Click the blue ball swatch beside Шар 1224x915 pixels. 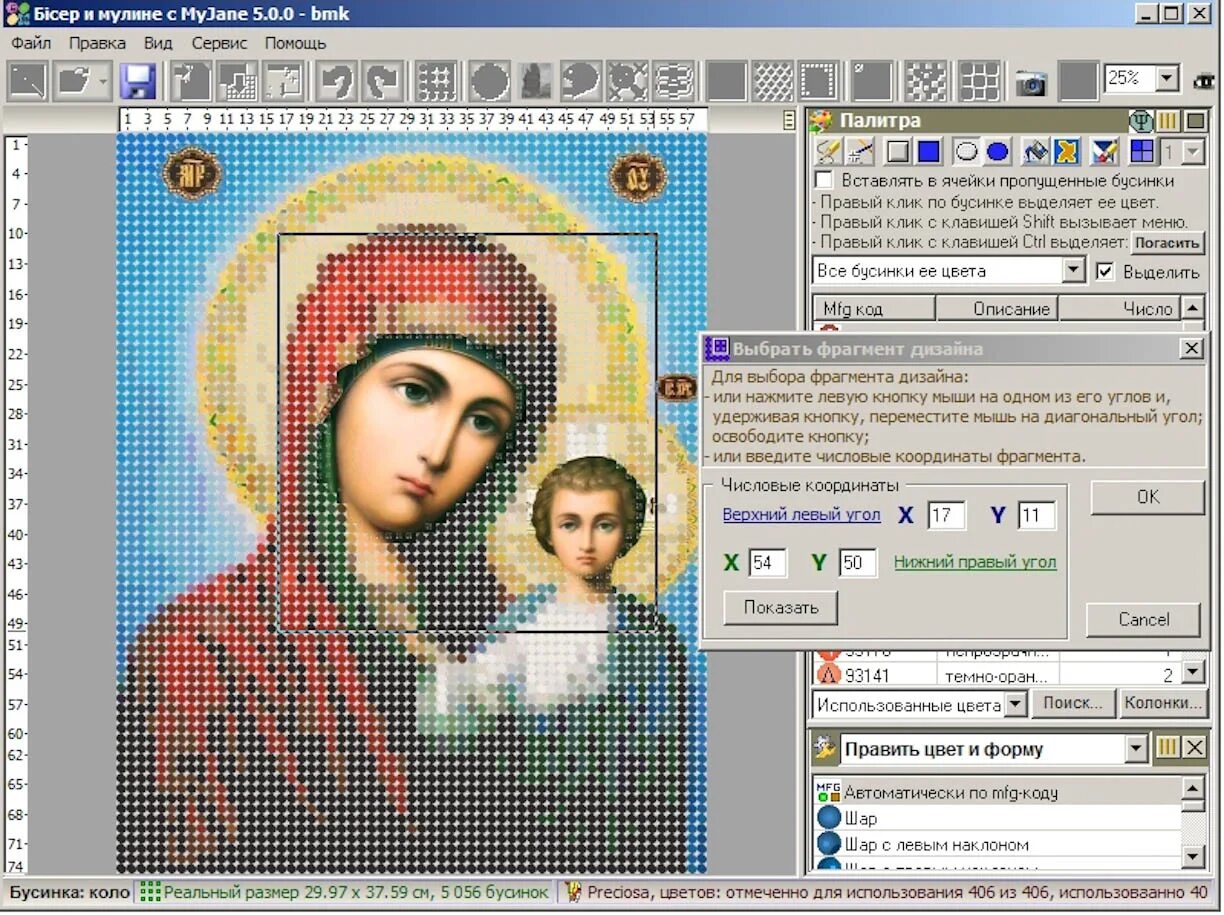[829, 819]
